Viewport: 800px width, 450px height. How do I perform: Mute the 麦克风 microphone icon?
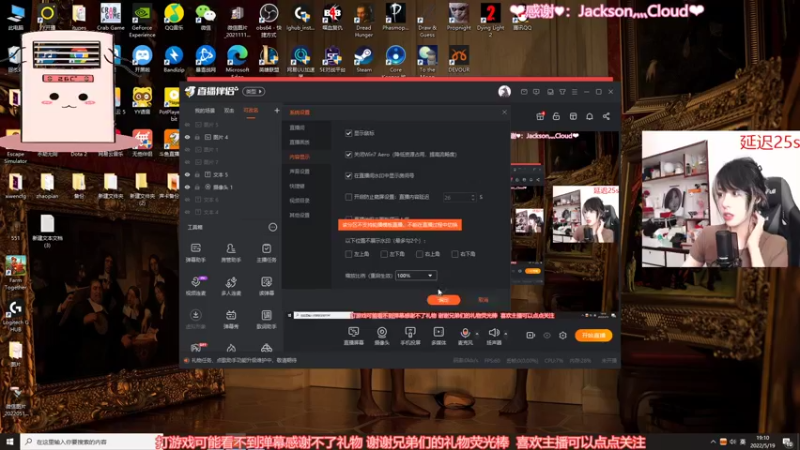point(465,333)
